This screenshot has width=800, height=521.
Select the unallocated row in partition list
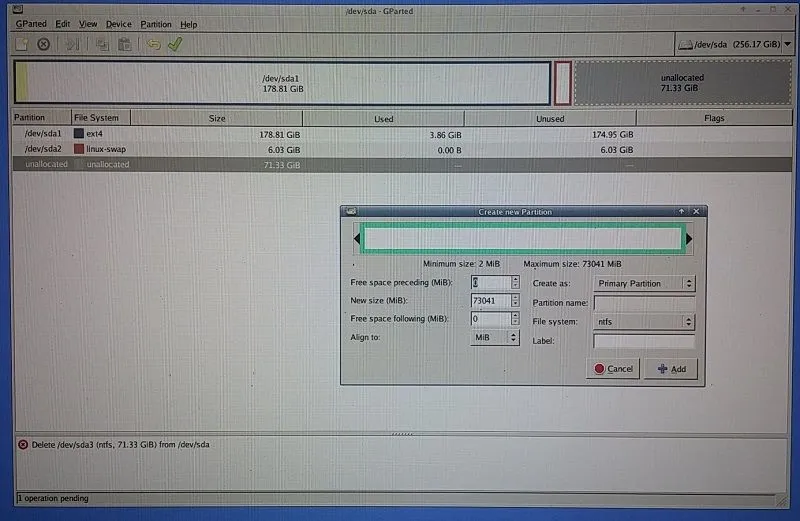[x=402, y=164]
